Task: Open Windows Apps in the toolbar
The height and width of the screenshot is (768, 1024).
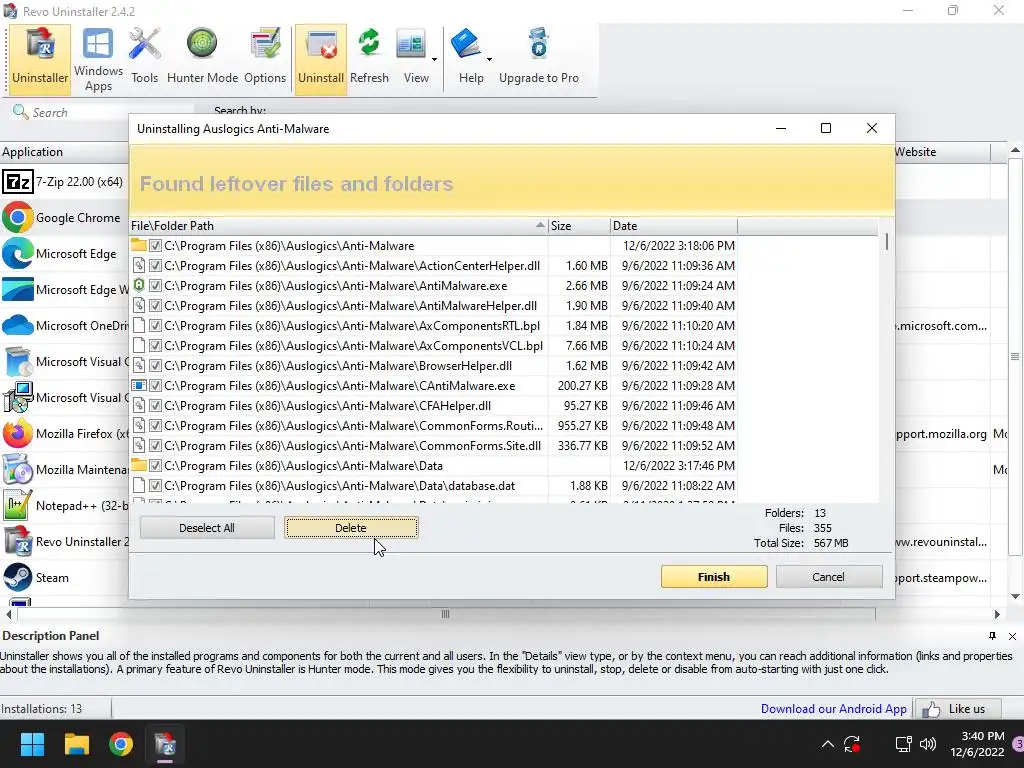Action: click(x=98, y=59)
